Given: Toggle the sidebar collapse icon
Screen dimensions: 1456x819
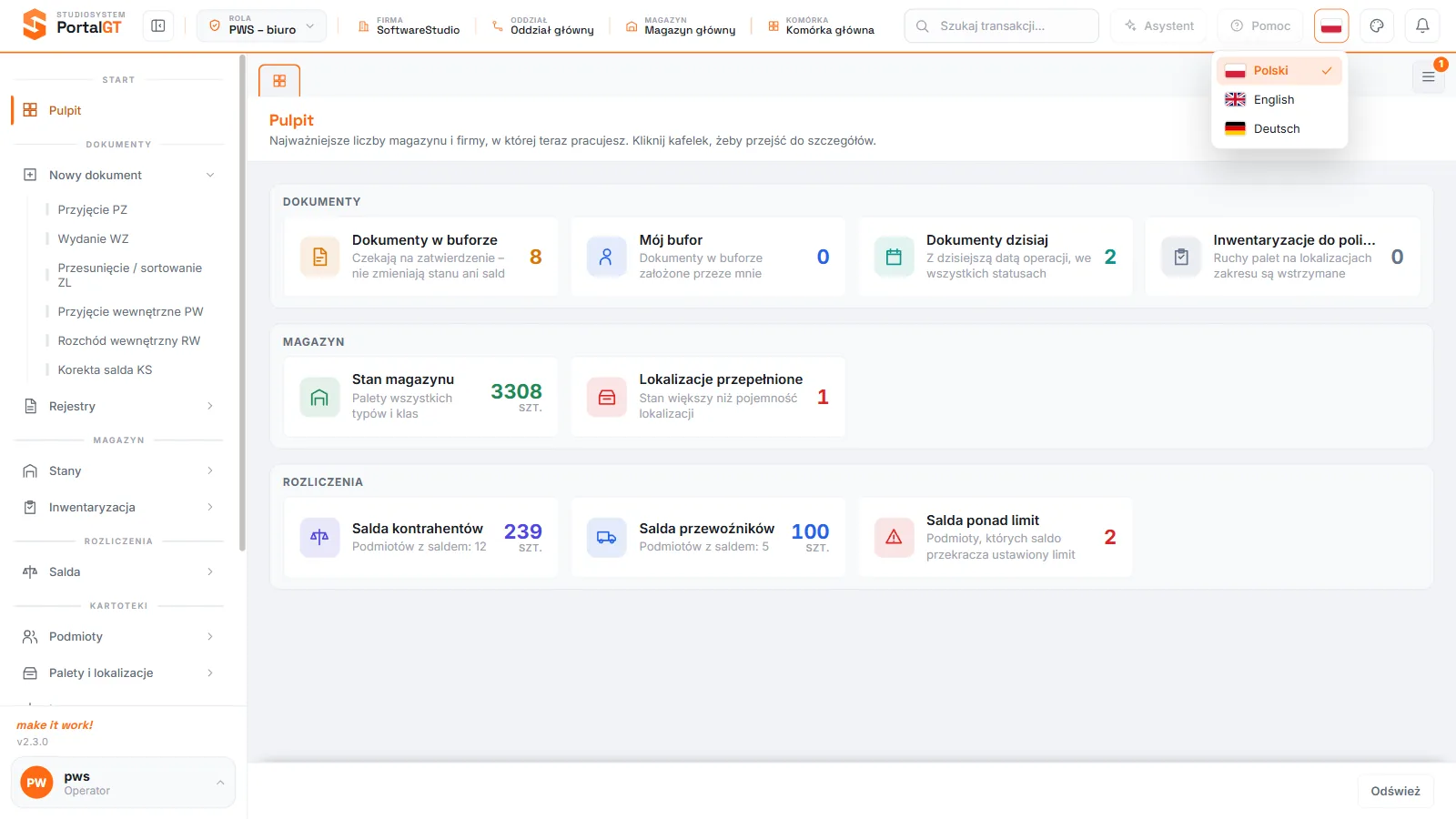Looking at the screenshot, I should pos(158,26).
